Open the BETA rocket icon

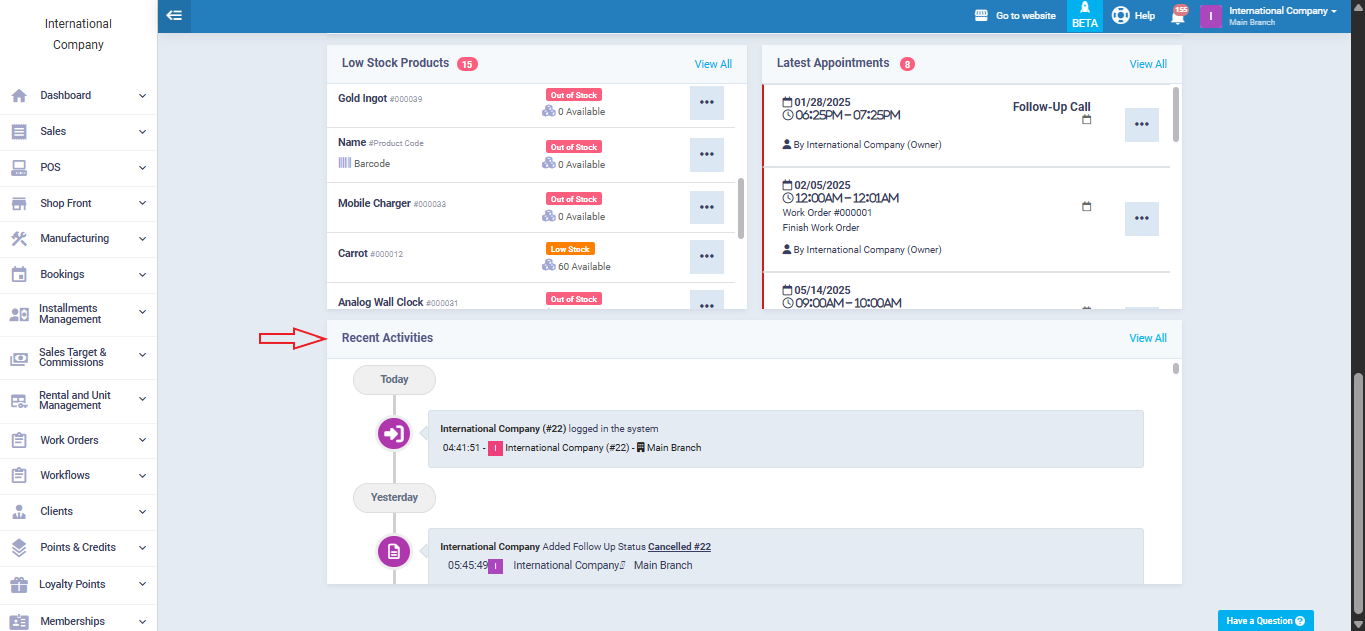pos(1084,15)
